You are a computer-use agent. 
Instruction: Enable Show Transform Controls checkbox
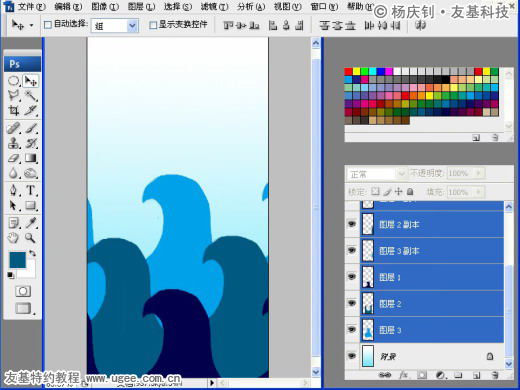[x=153, y=25]
